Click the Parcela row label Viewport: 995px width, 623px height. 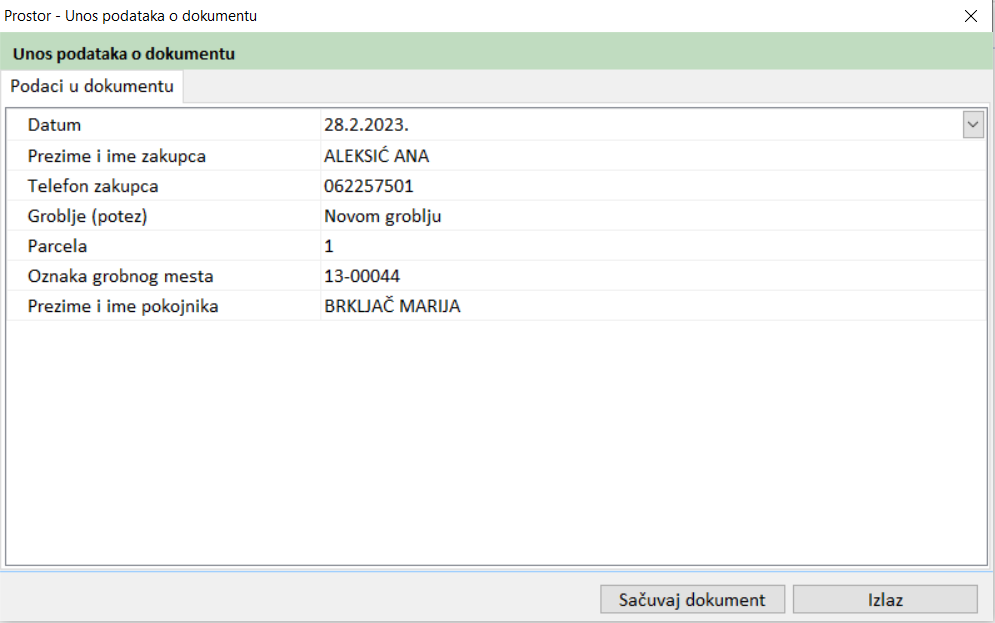58,246
